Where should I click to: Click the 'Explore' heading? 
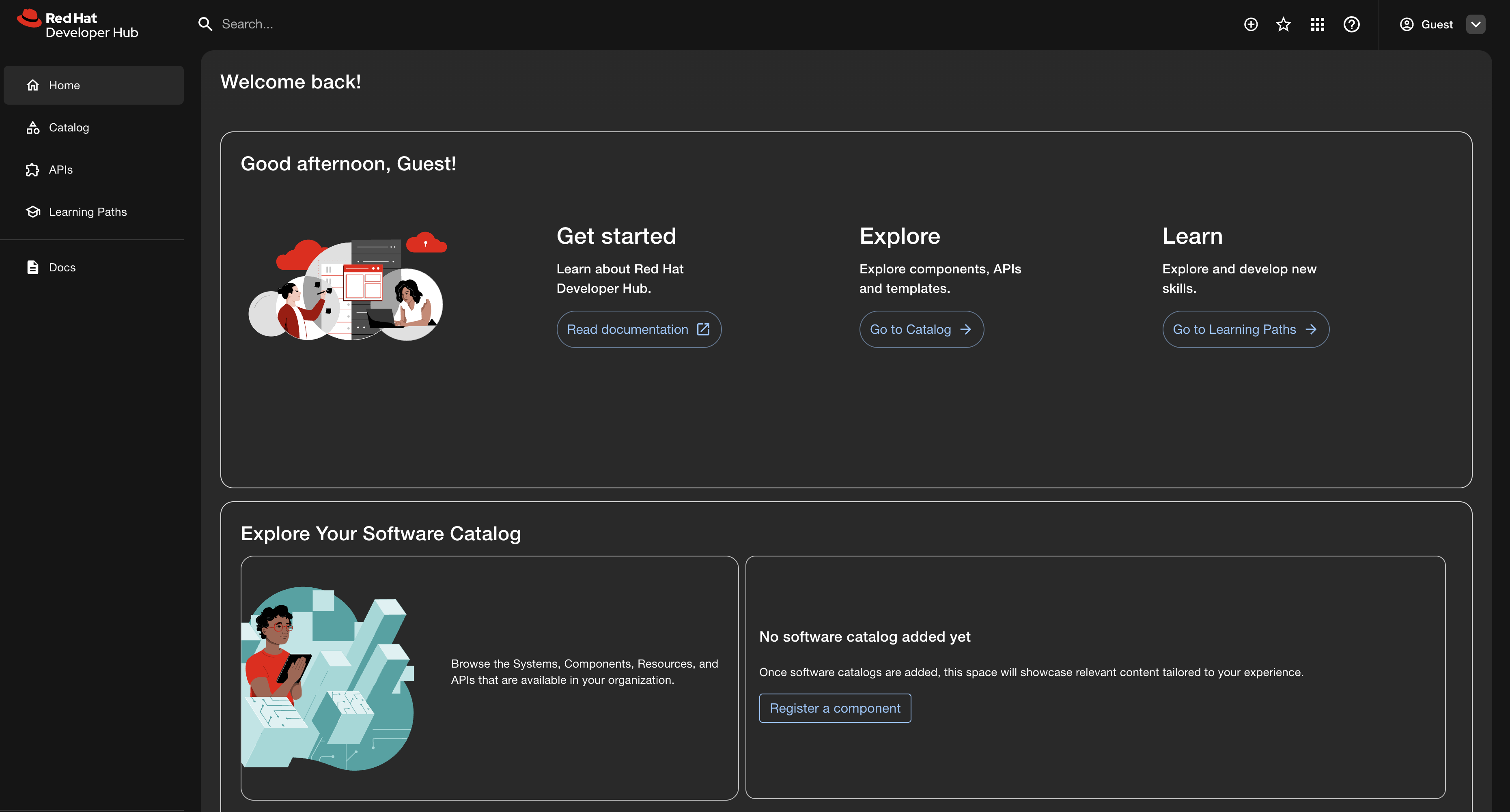click(x=900, y=236)
